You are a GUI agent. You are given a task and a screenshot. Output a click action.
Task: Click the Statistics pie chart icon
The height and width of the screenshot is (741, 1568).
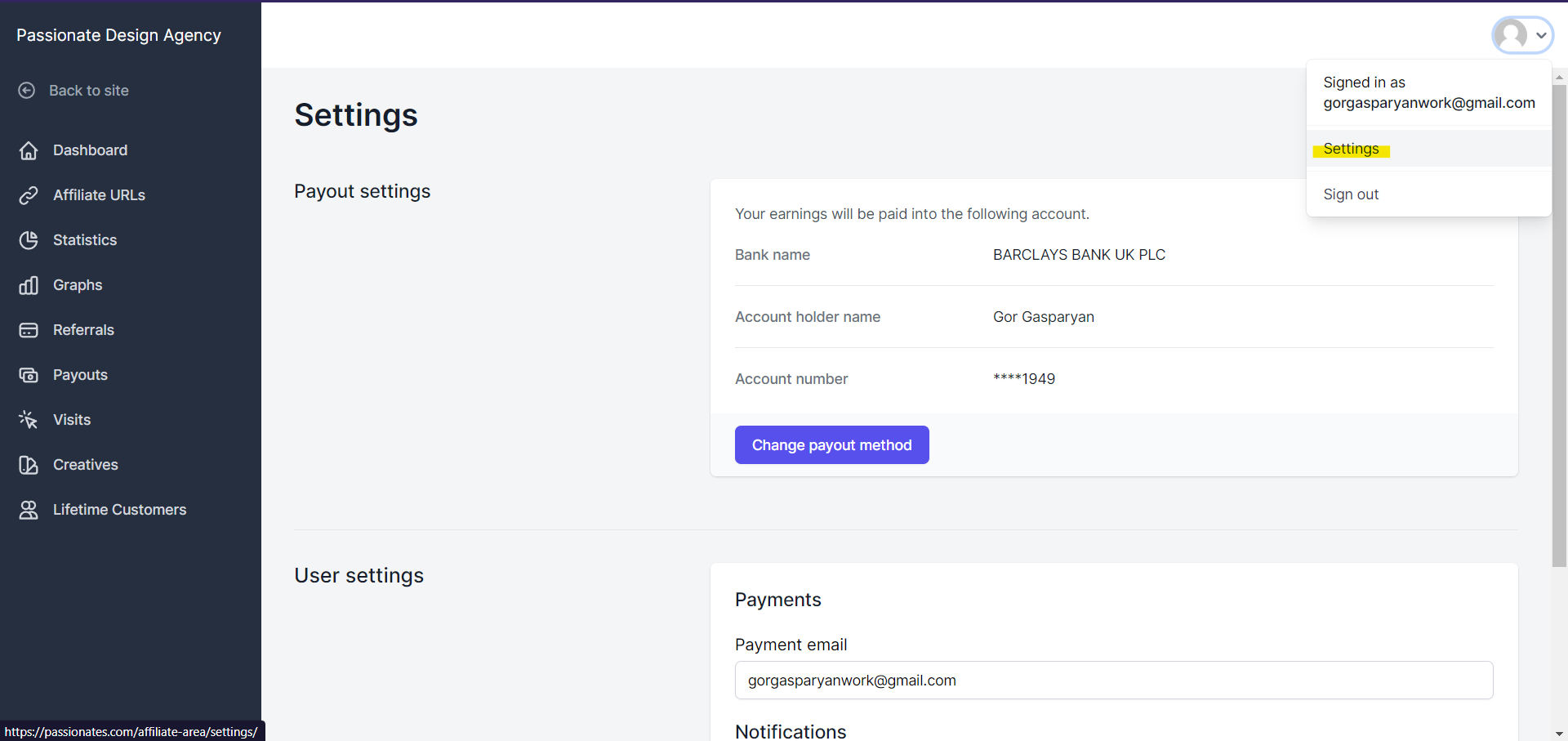pos(29,240)
